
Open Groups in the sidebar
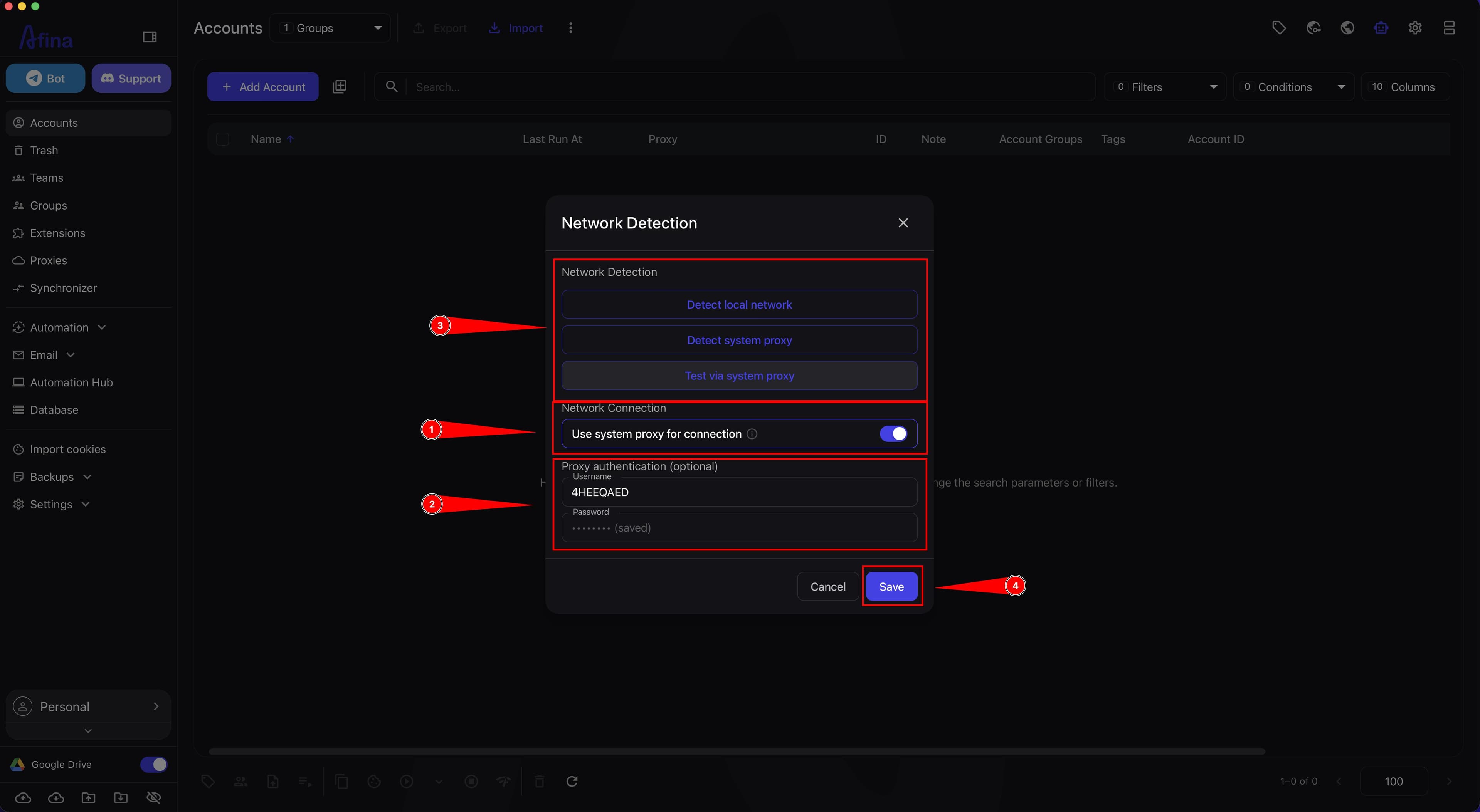[89, 206]
